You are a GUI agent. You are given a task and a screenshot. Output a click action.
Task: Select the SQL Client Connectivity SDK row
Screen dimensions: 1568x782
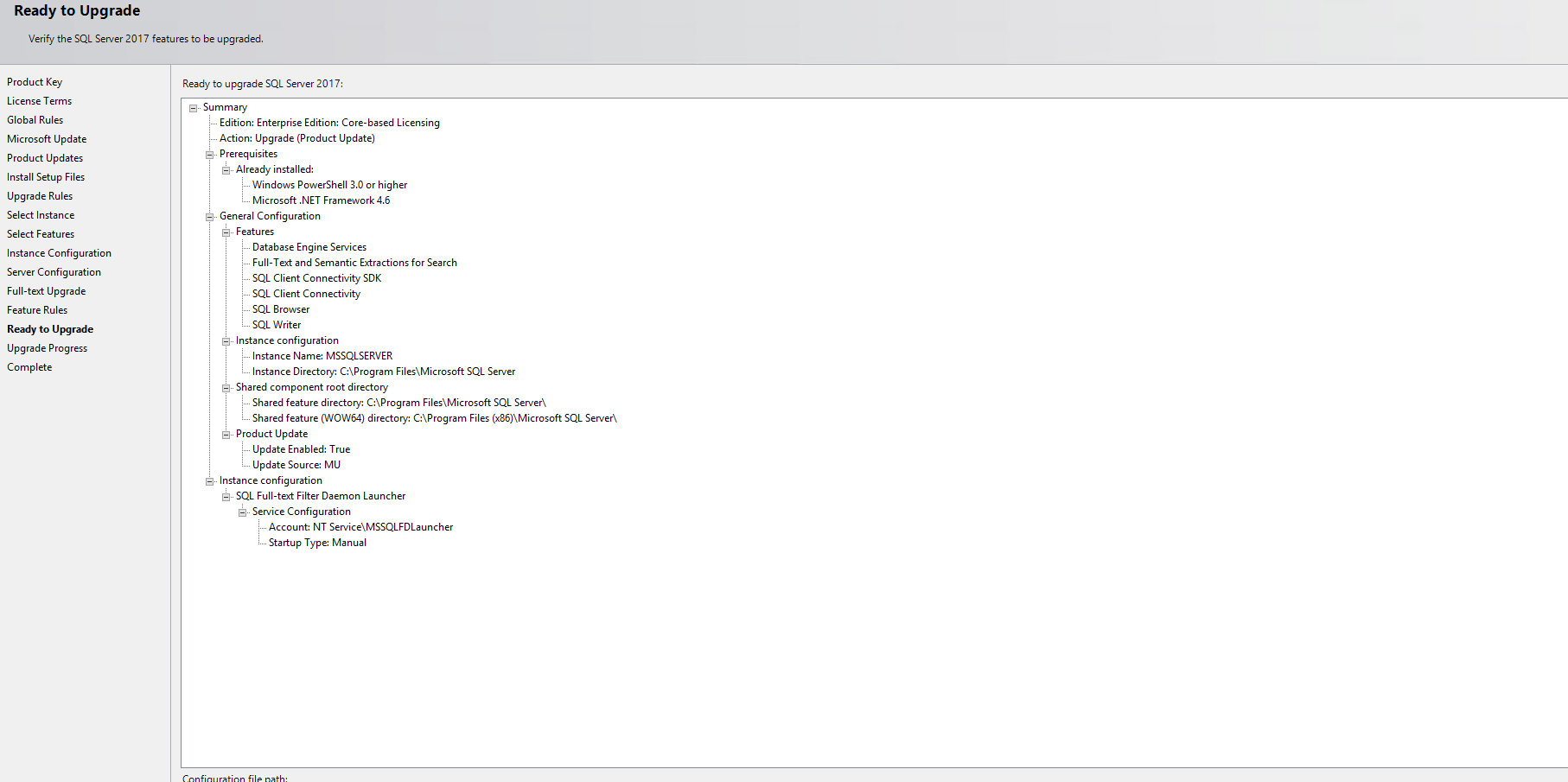tap(316, 278)
